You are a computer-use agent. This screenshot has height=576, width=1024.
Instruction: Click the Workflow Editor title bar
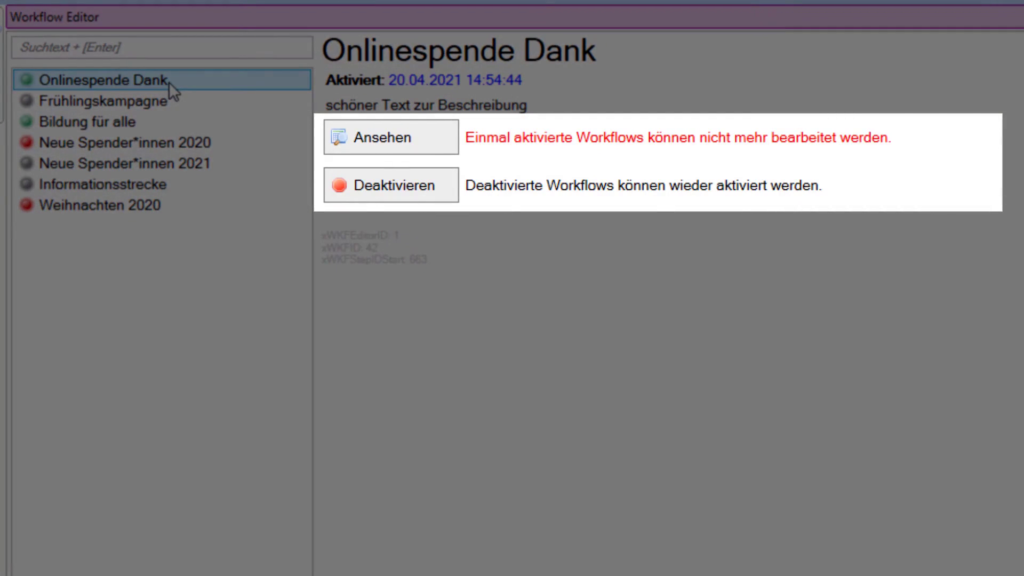coord(515,17)
